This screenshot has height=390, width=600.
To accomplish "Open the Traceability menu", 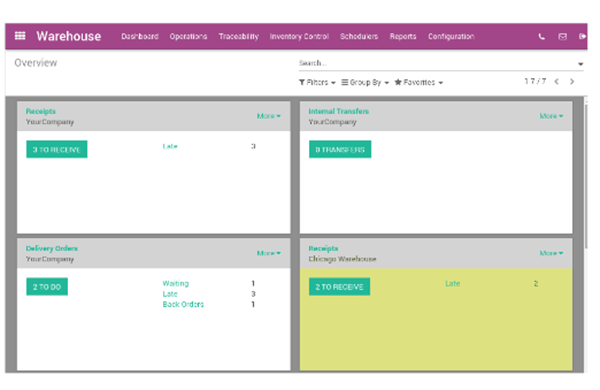I will (x=238, y=36).
